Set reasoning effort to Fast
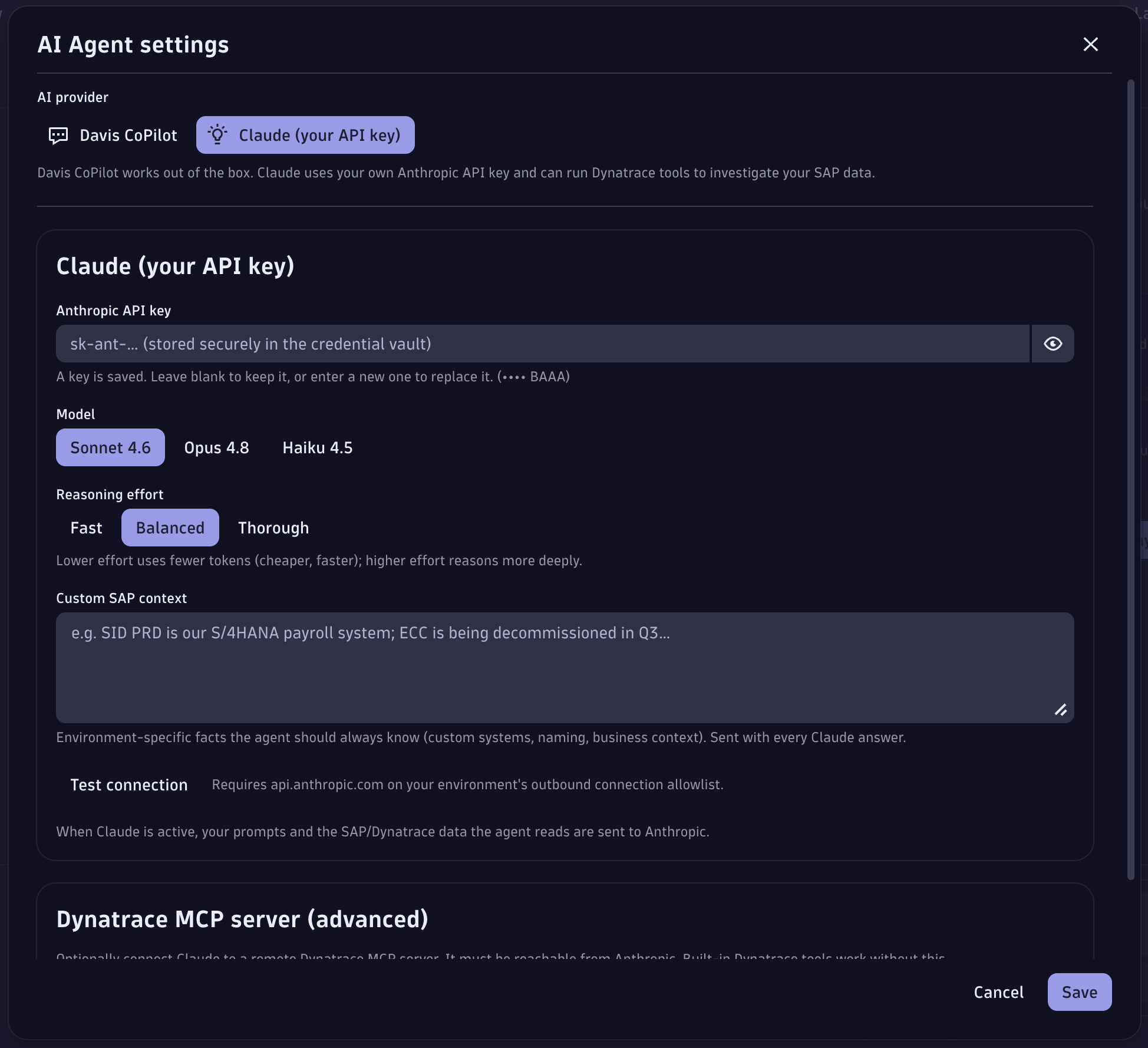The width and height of the screenshot is (1148, 1048). pos(86,528)
